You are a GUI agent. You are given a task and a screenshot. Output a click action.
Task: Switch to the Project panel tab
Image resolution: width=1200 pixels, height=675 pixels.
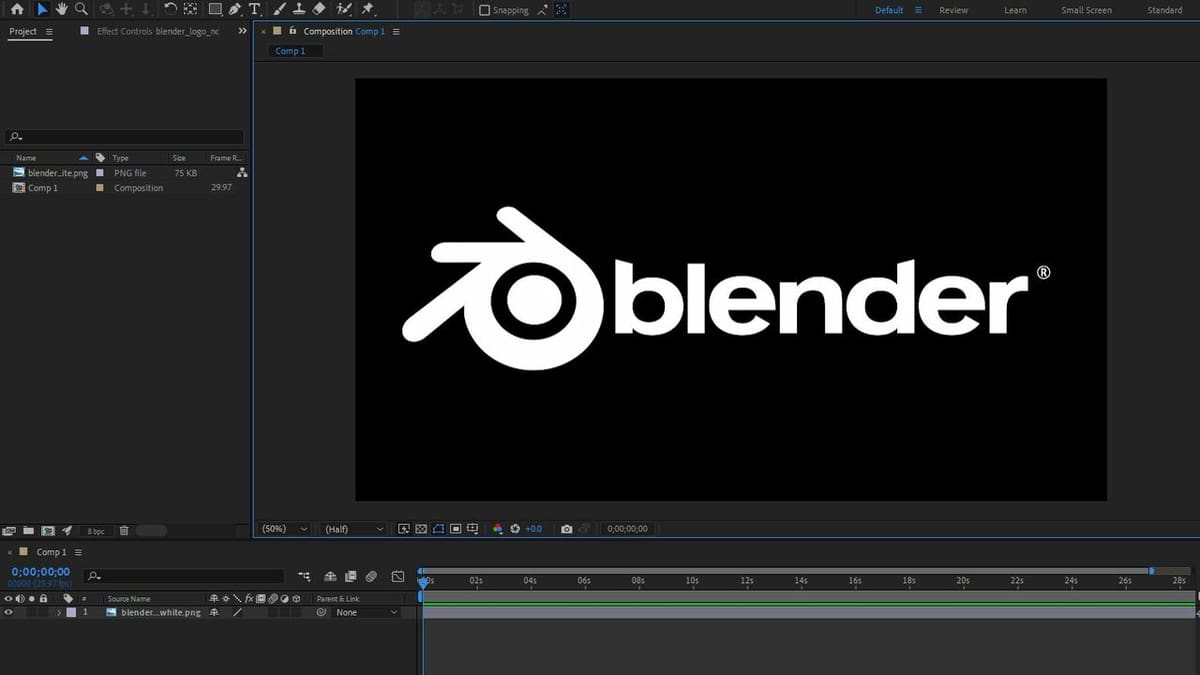pyautogui.click(x=23, y=31)
